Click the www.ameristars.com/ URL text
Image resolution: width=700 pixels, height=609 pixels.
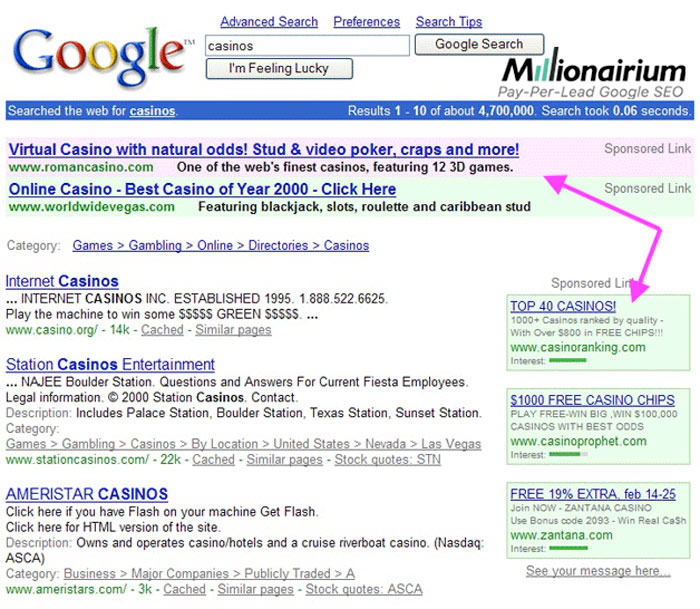66,589
